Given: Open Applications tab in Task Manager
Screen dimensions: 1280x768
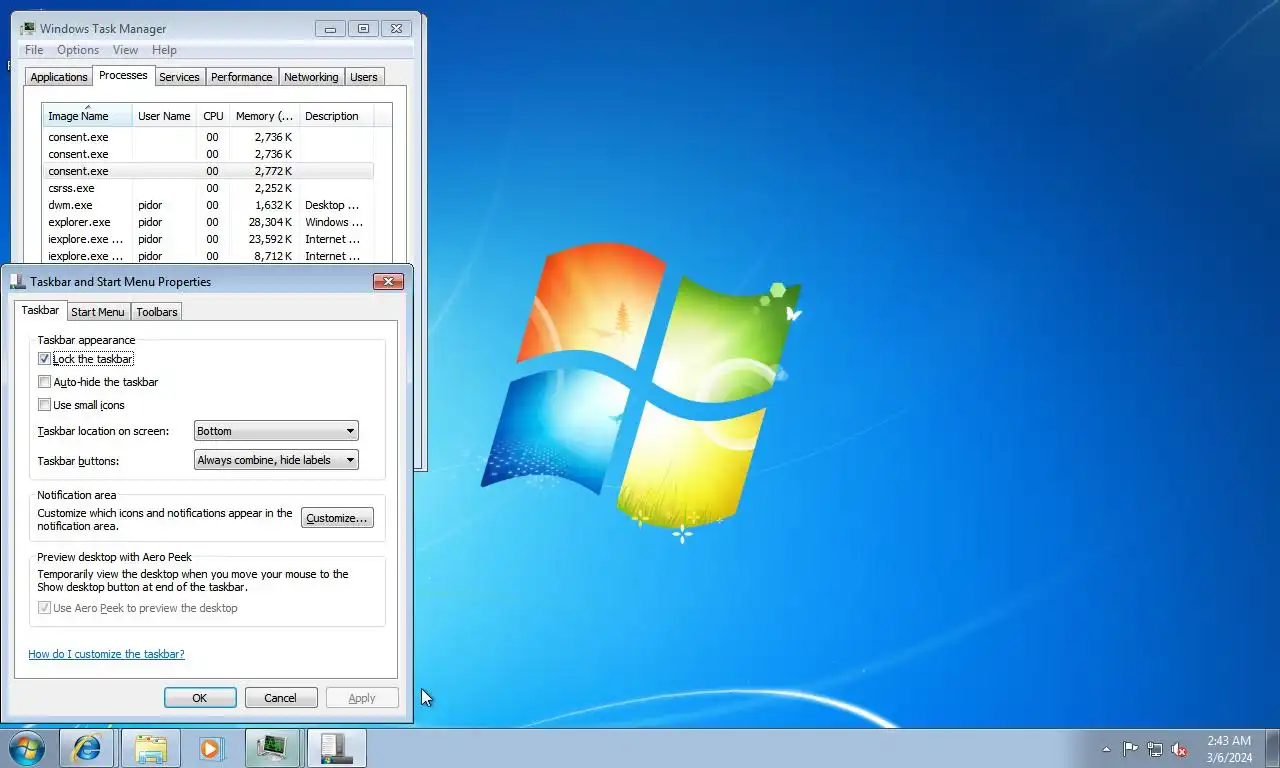Looking at the screenshot, I should coord(59,77).
